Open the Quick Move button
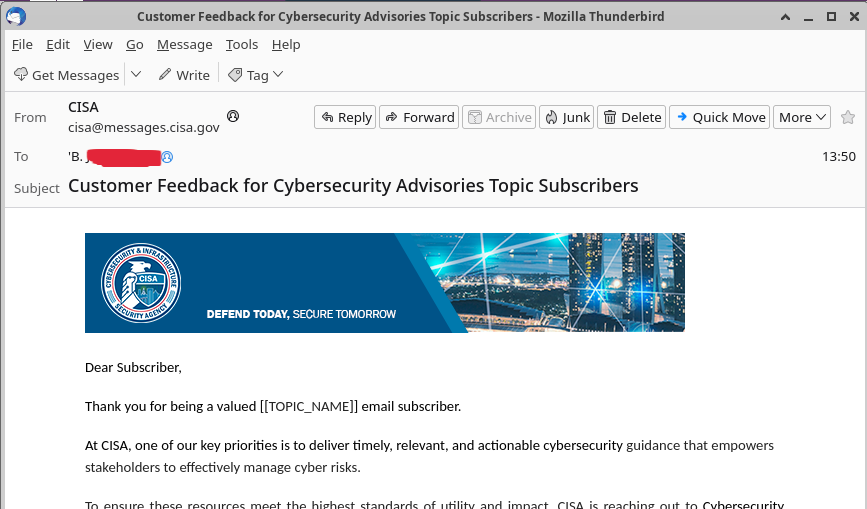The width and height of the screenshot is (867, 509). pos(719,117)
